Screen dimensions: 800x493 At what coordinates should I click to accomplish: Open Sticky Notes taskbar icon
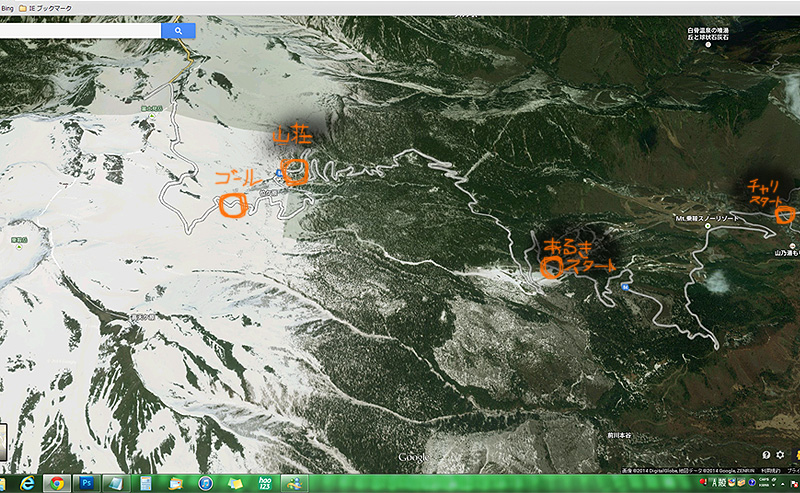pyautogui.click(x=235, y=483)
